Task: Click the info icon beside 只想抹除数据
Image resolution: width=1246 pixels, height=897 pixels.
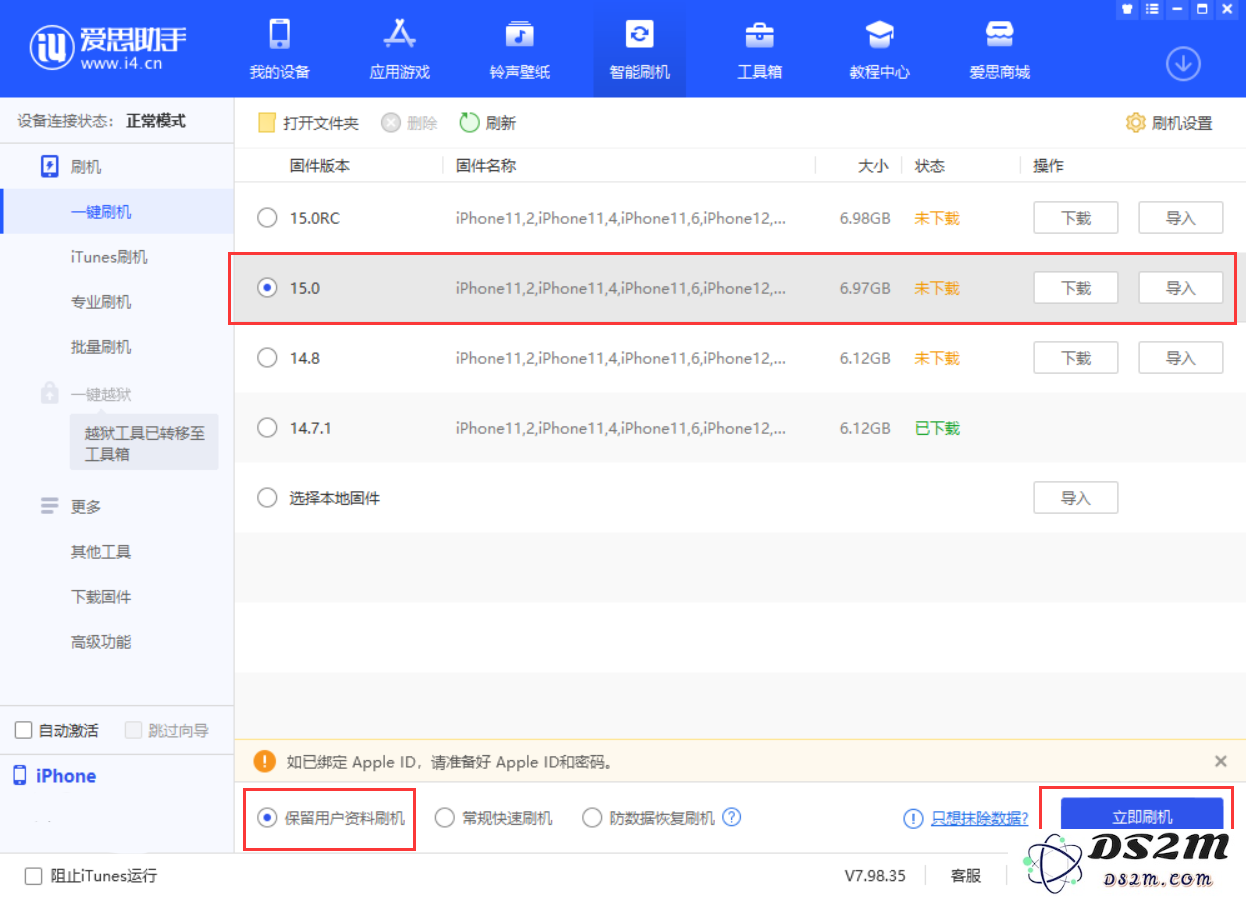Action: 913,818
